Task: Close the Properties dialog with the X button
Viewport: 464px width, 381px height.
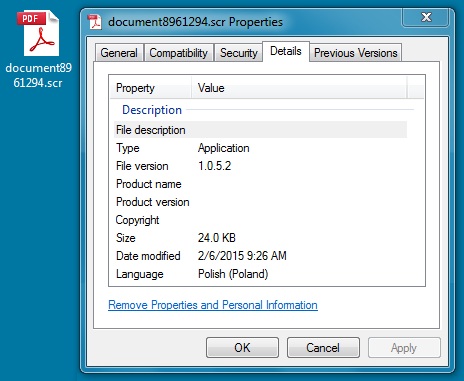Action: [x=426, y=17]
